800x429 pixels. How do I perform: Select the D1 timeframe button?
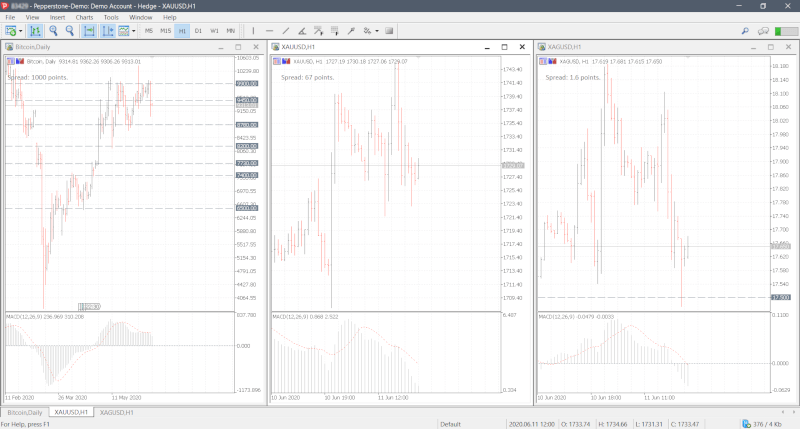click(x=198, y=31)
